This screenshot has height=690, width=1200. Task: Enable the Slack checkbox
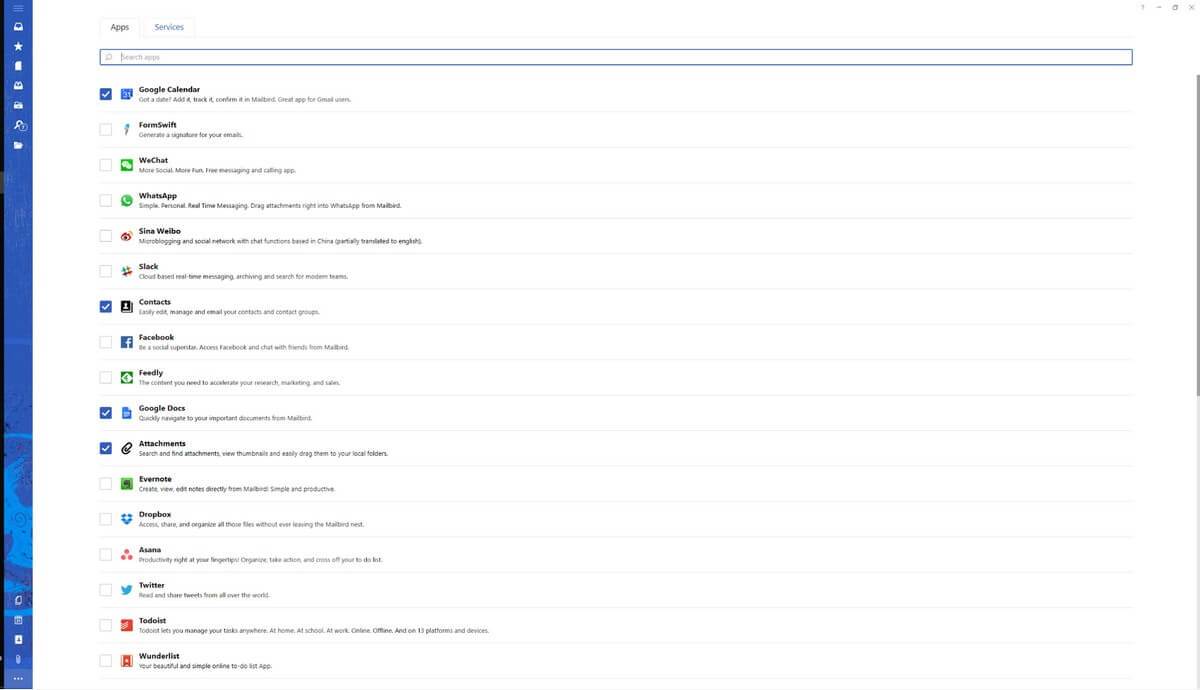pyautogui.click(x=106, y=271)
